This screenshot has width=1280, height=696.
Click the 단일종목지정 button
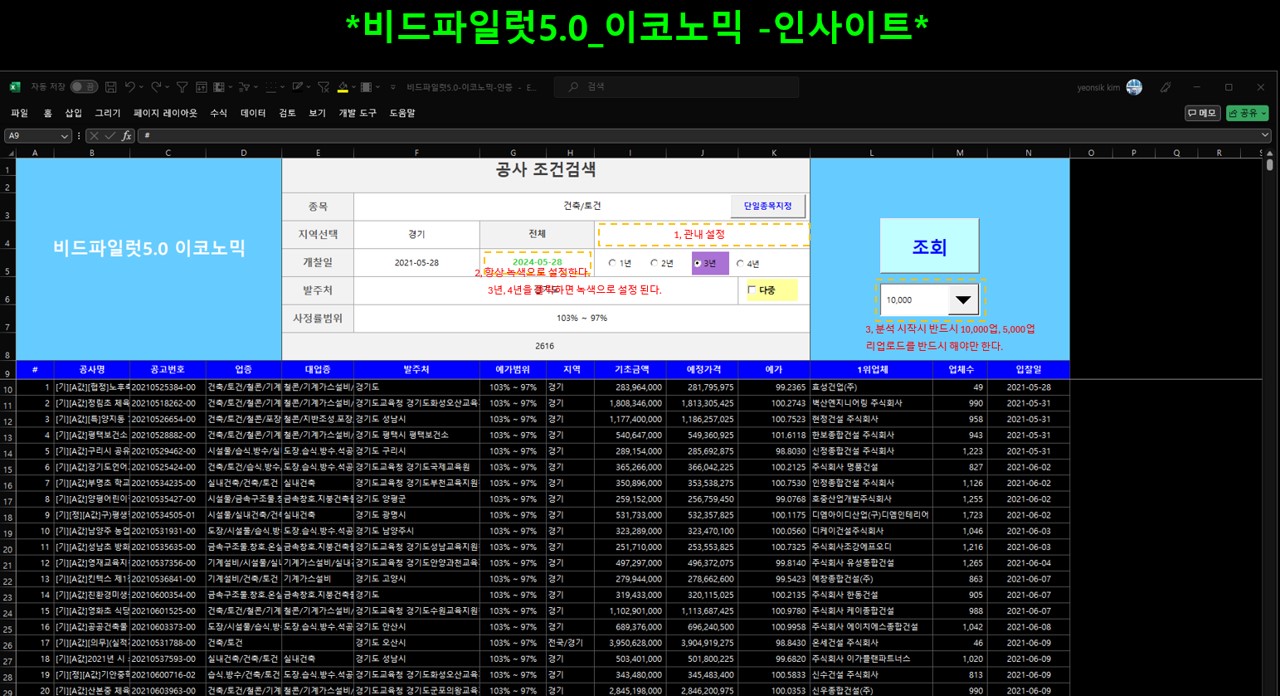pyautogui.click(x=767, y=206)
